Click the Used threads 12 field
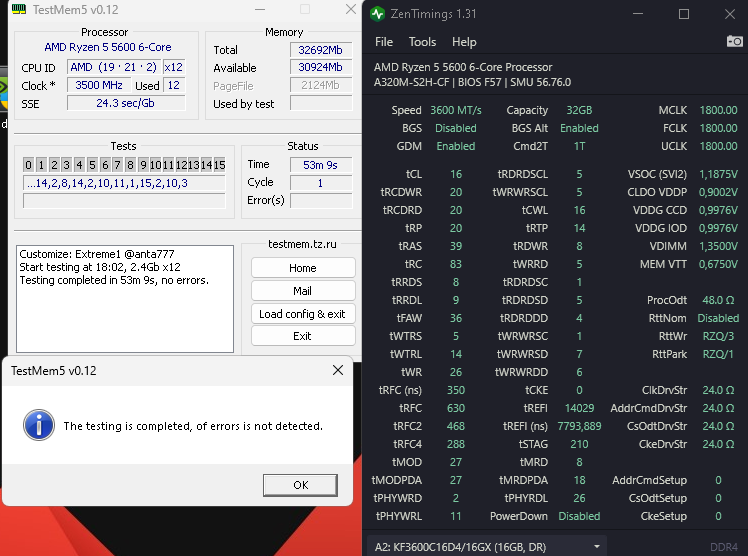Image resolution: width=748 pixels, height=556 pixels. 174,85
